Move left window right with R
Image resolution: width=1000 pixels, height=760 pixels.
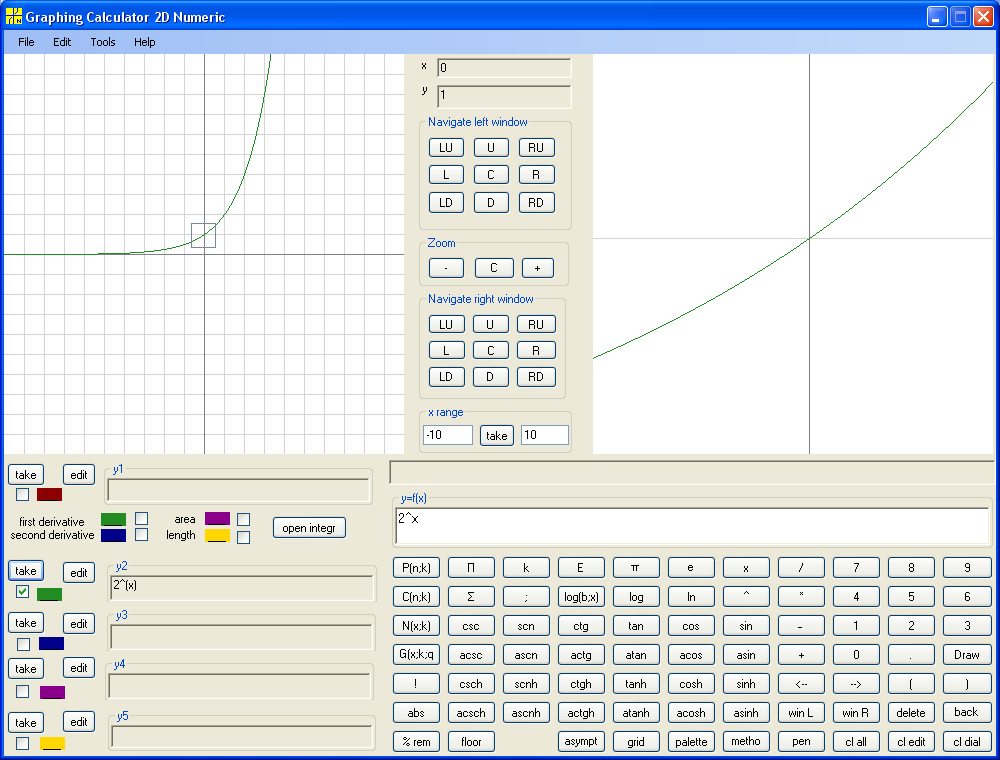click(x=536, y=175)
